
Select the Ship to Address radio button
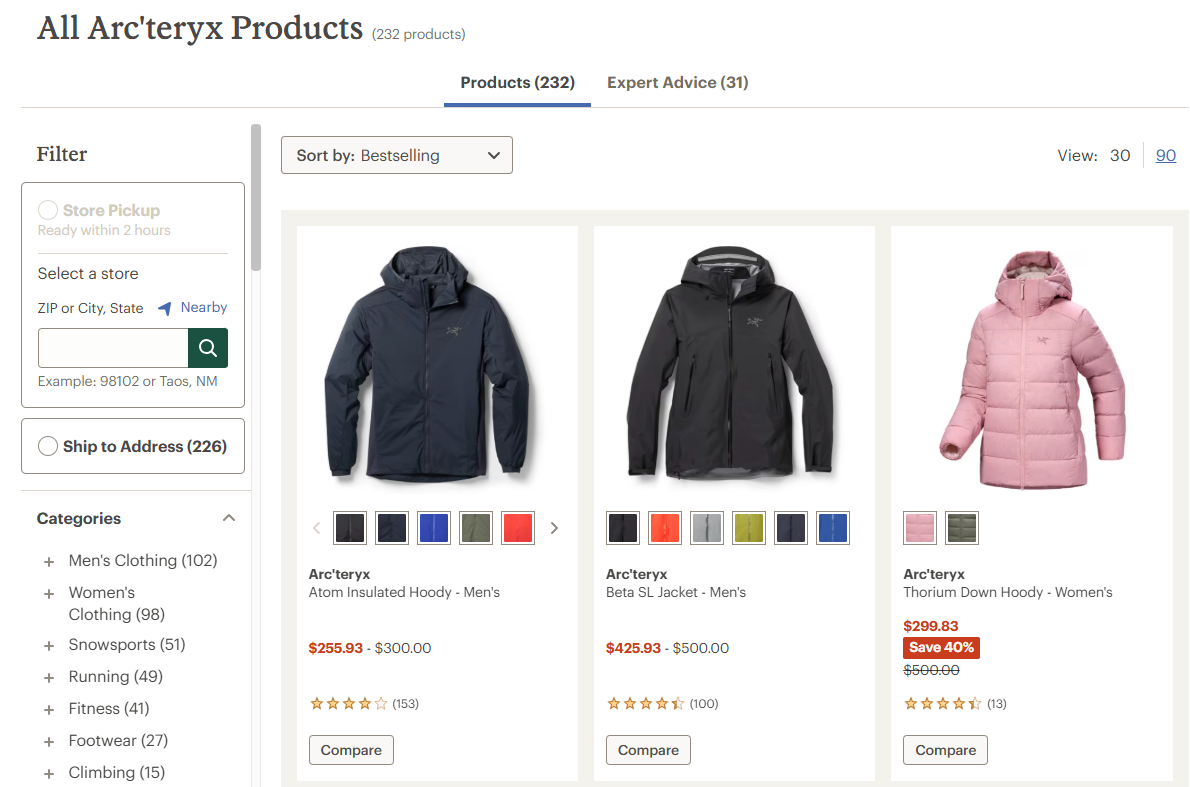(x=48, y=447)
